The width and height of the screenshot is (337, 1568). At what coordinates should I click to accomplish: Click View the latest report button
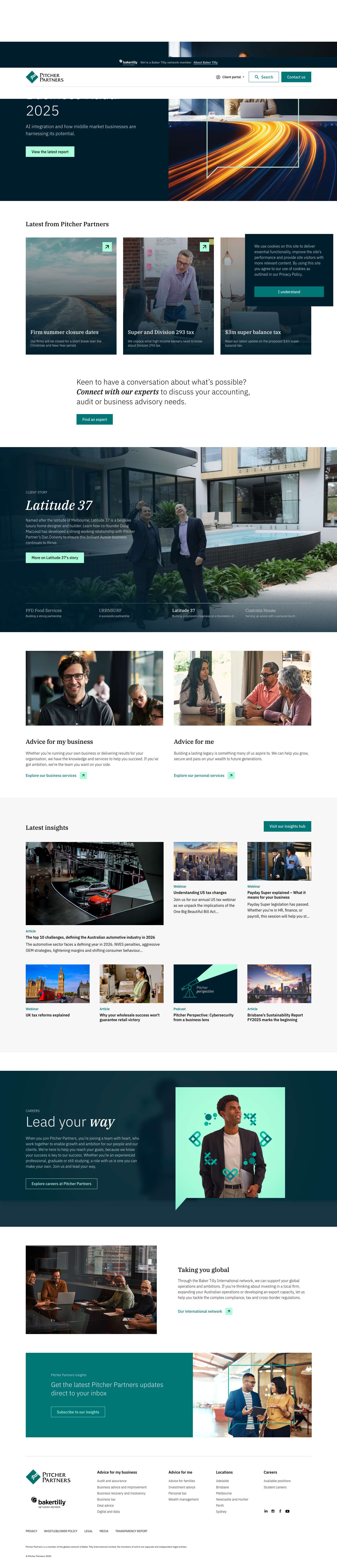[50, 152]
